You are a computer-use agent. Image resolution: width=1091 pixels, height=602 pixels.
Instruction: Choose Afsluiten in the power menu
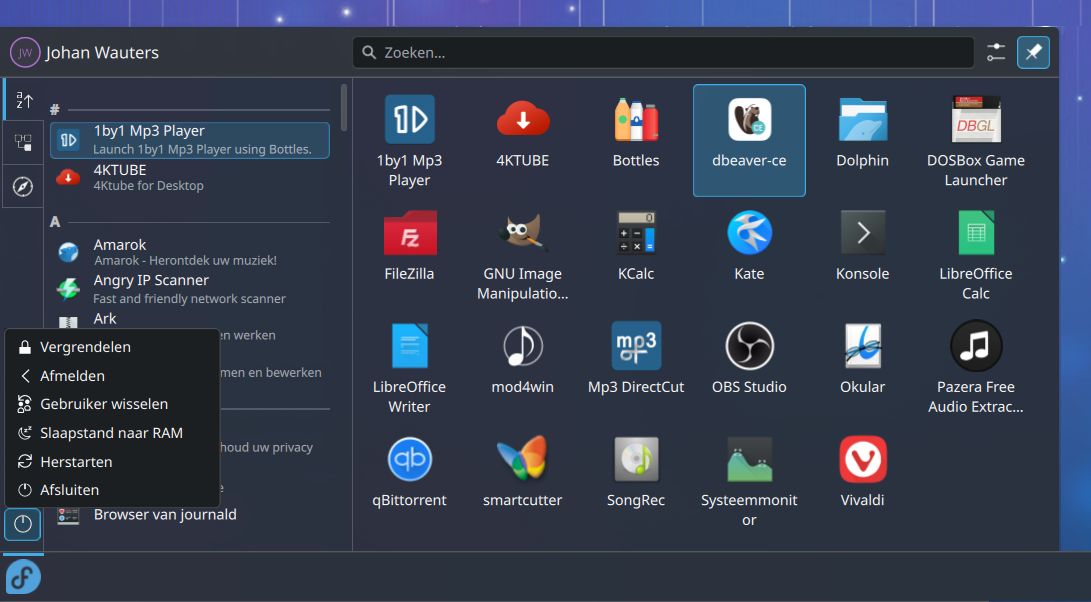(70, 490)
